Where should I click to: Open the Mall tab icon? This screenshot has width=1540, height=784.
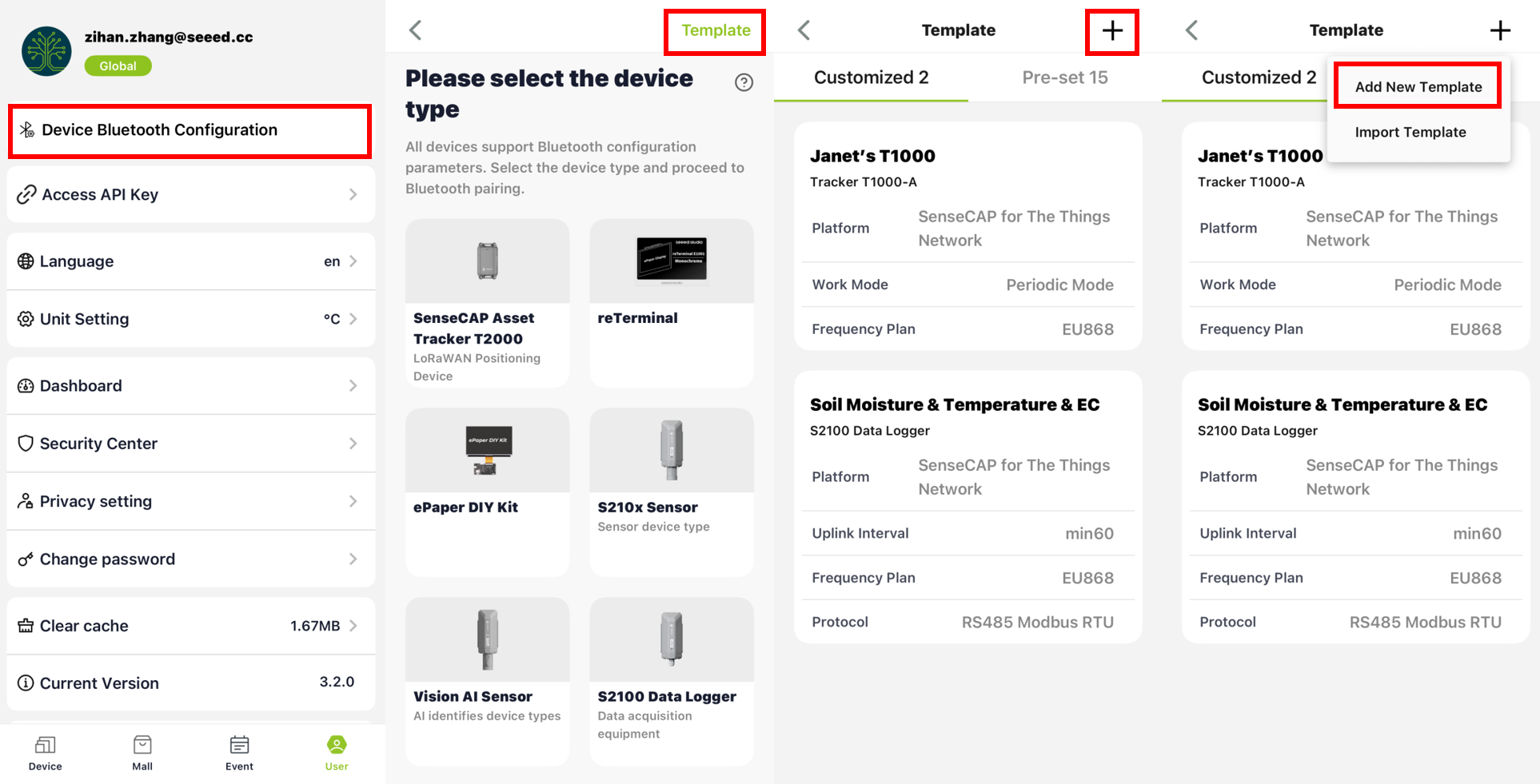[x=142, y=753]
